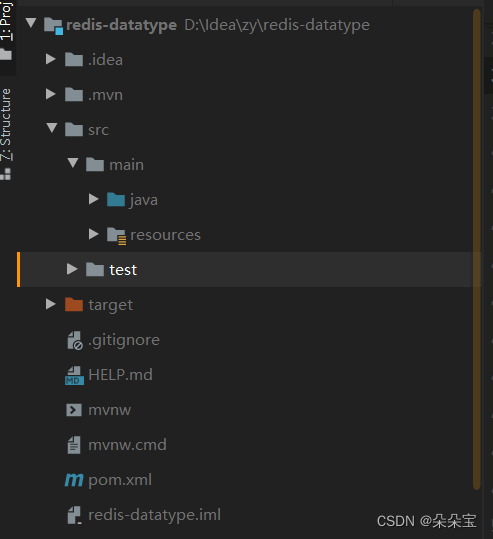This screenshot has height=539, width=493.
Task: Click the redis-datatype module folder icon
Action: click(x=53, y=26)
